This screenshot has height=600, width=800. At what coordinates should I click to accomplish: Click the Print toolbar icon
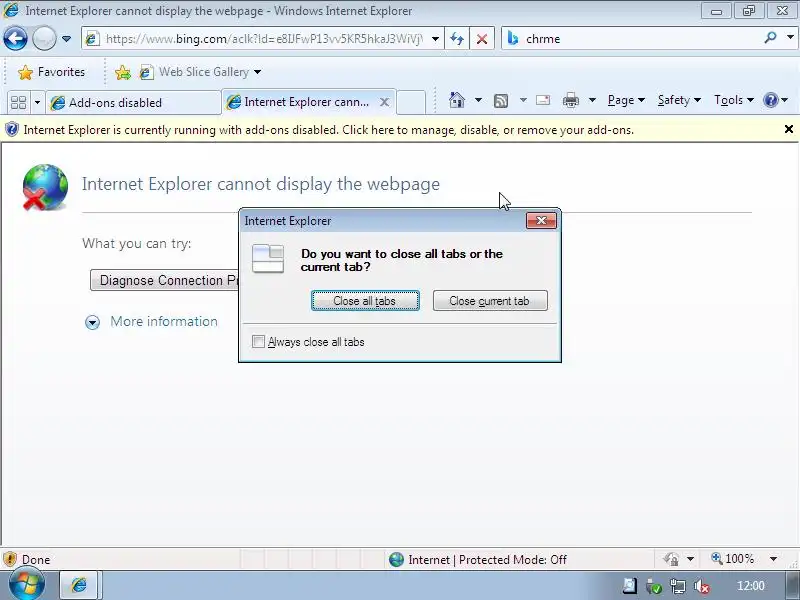570,100
